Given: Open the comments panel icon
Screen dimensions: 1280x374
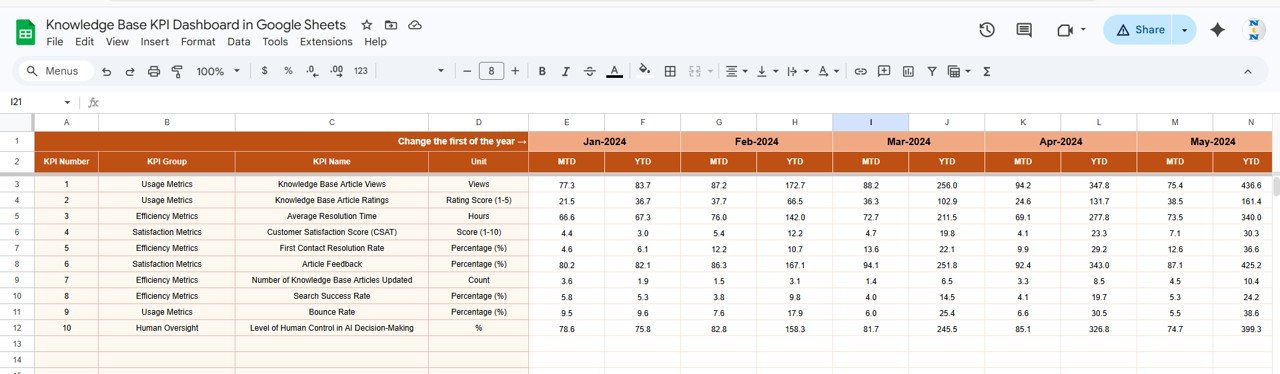Looking at the screenshot, I should click(x=1024, y=30).
